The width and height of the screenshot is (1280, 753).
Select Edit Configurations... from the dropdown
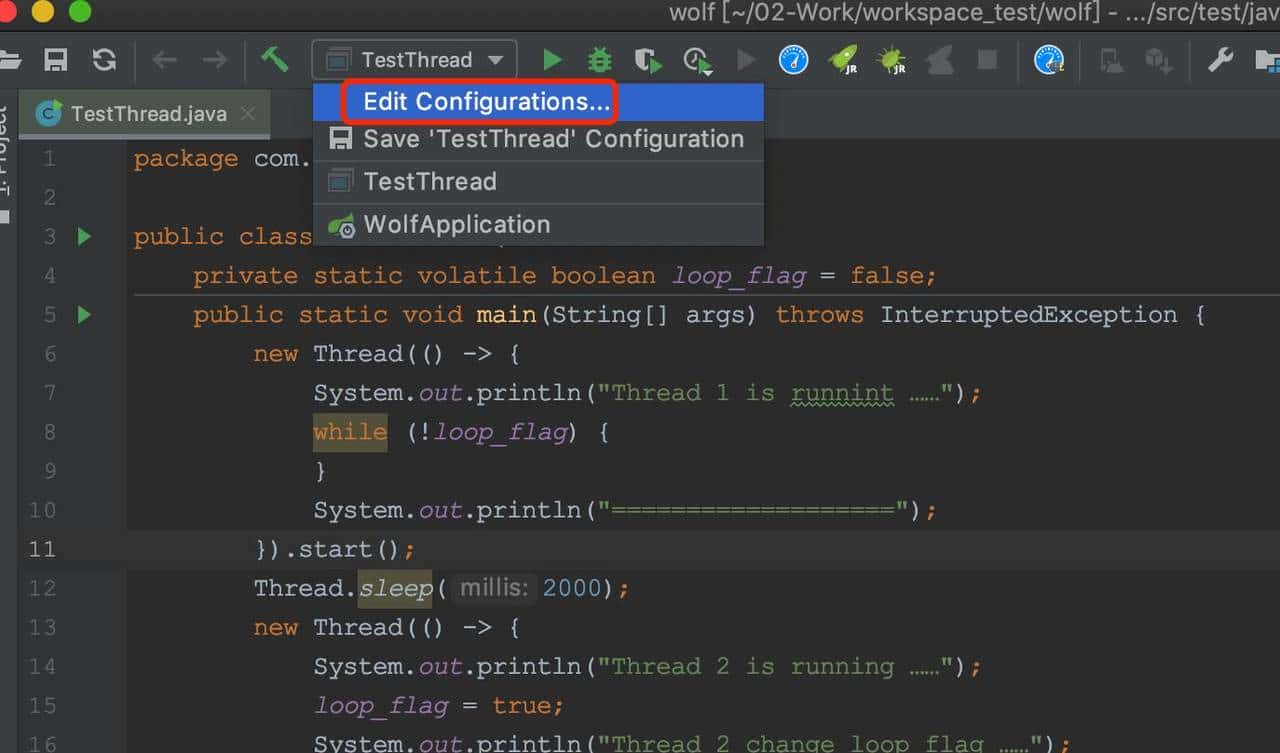pos(486,102)
